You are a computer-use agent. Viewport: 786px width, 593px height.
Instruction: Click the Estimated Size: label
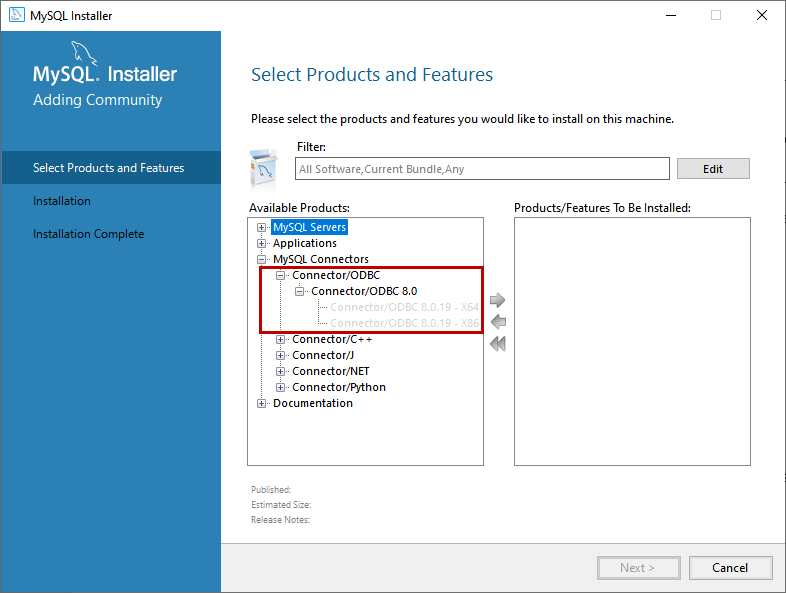[281, 505]
